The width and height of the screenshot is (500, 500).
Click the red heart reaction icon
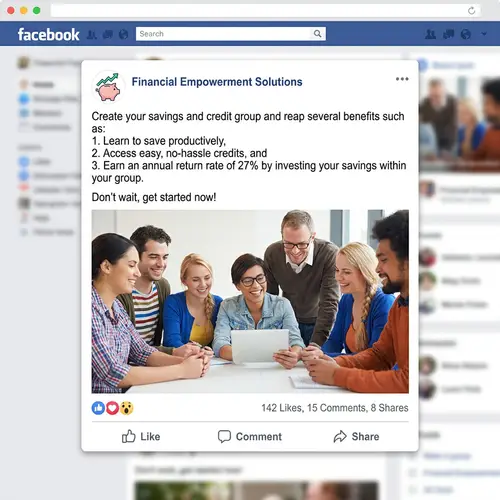pyautogui.click(x=112, y=408)
